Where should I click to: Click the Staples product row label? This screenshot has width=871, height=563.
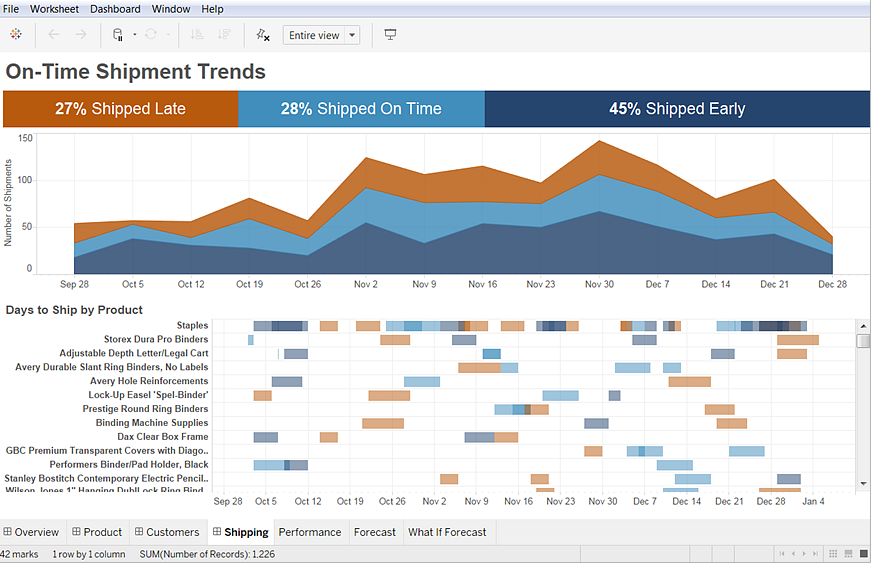tap(192, 325)
